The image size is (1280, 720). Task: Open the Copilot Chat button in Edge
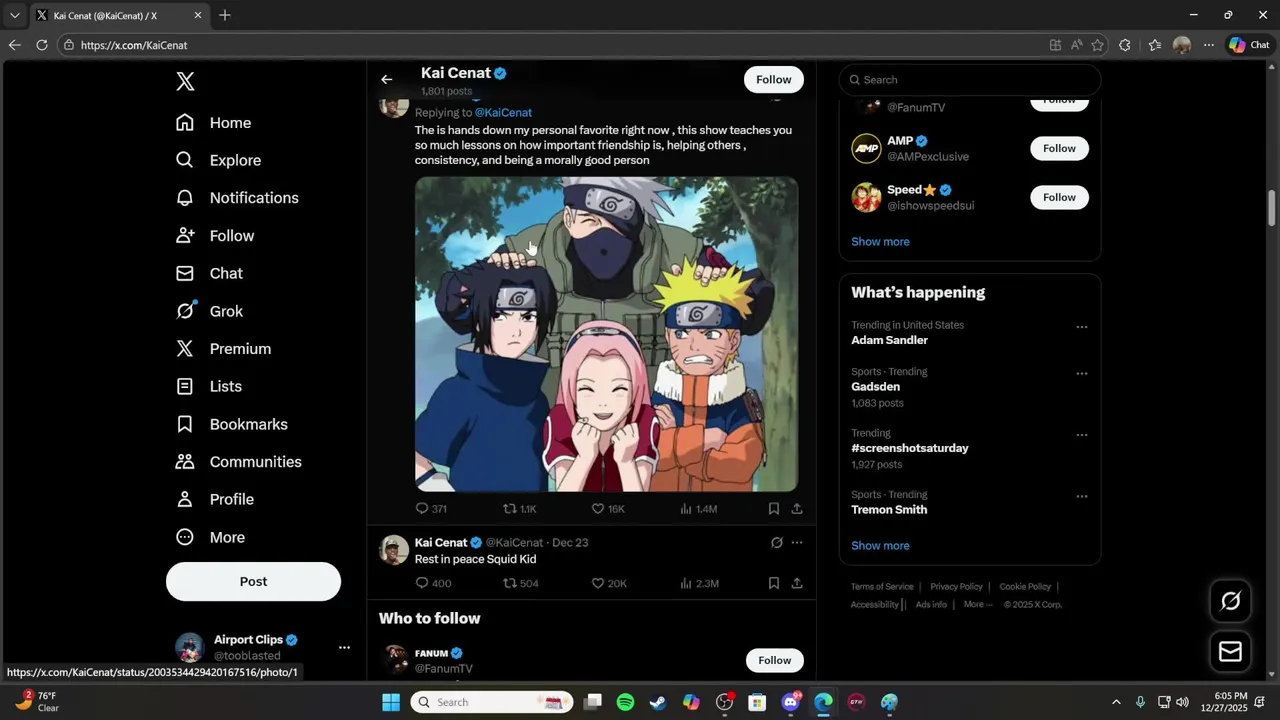click(x=1250, y=45)
